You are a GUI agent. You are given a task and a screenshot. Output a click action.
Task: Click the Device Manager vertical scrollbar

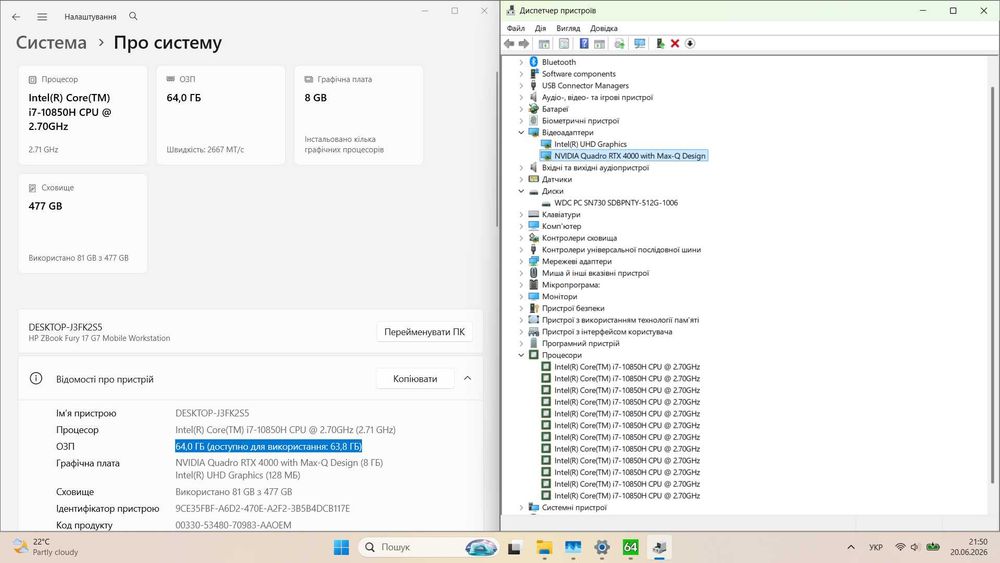(x=992, y=284)
